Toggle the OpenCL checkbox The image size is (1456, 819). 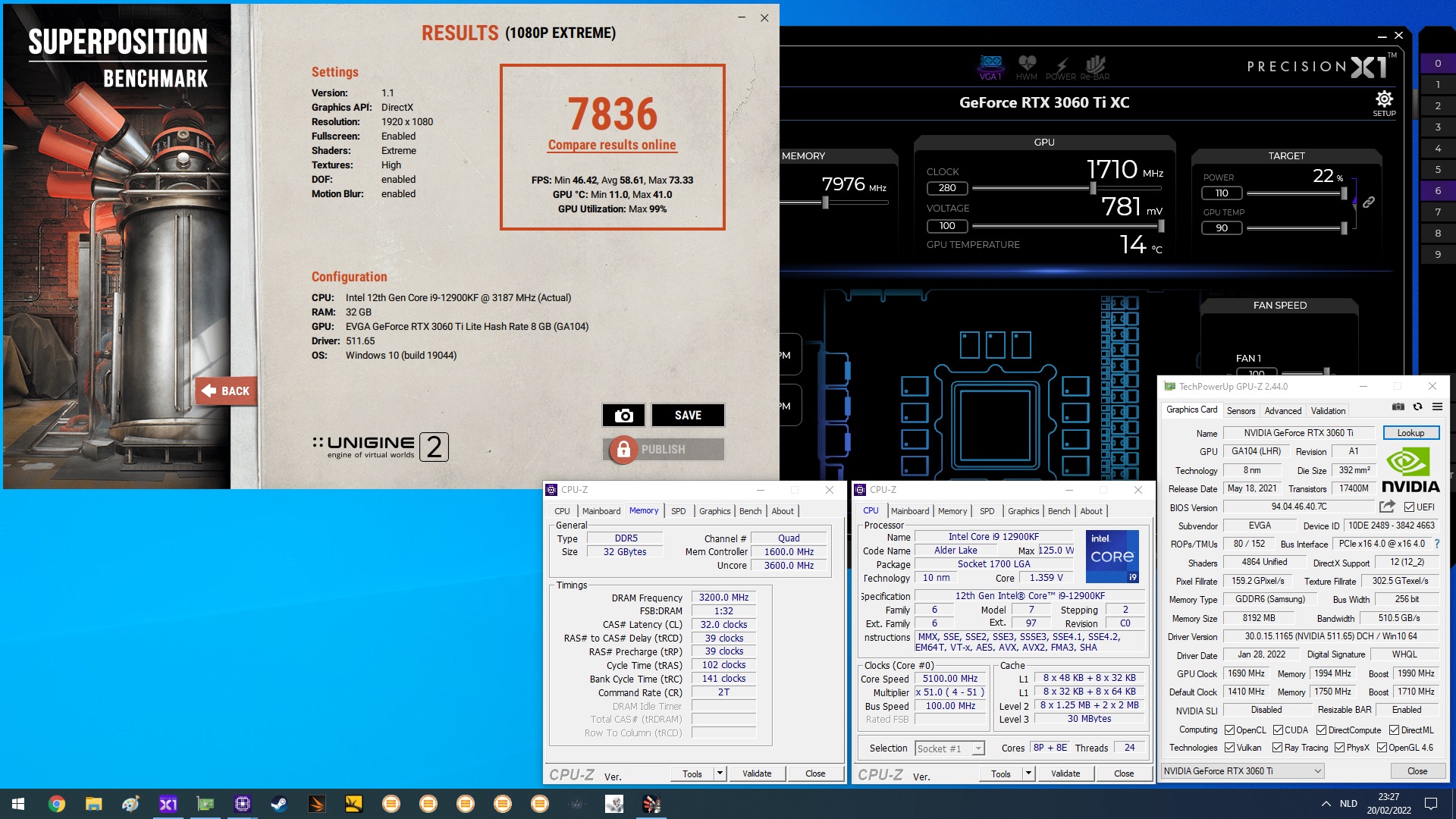tap(1229, 730)
